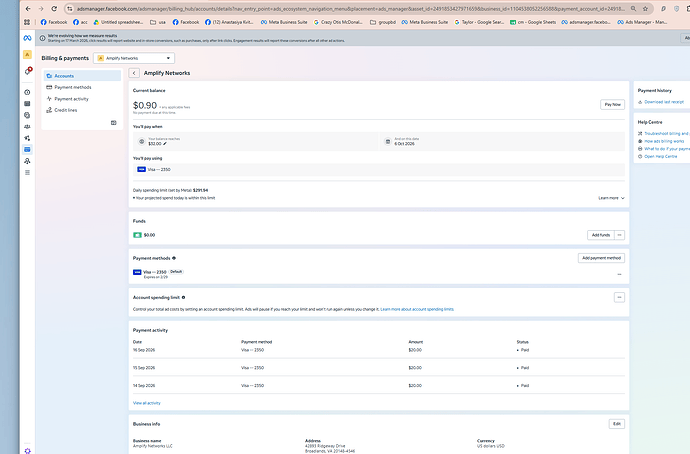Image resolution: width=690 pixels, height=454 pixels.
Task: Open Payment activity in billing navigation
Action: (82, 99)
